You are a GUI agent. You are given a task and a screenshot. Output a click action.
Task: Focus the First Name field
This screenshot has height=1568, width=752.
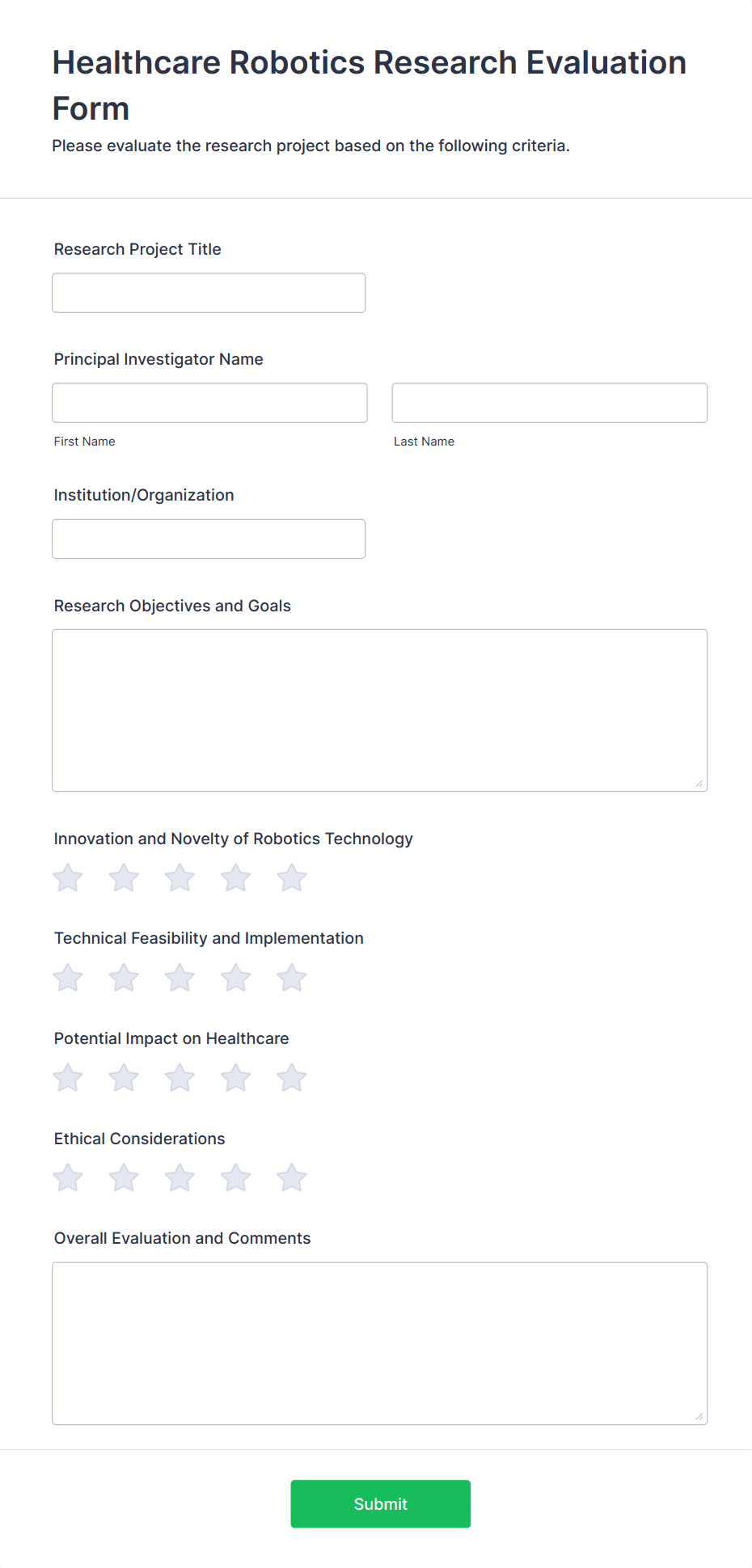coord(209,402)
